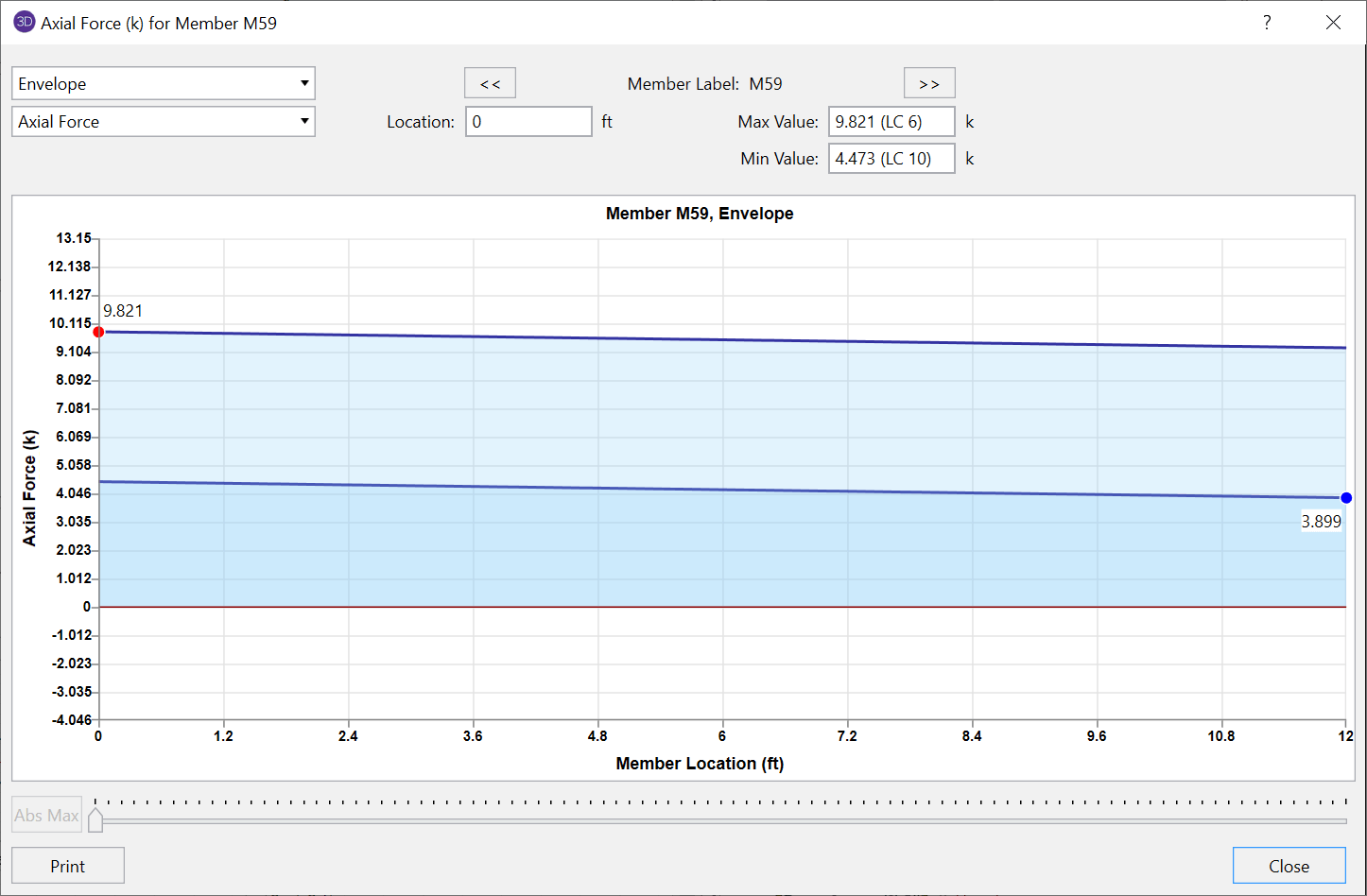
Task: Click the 3.899 data label on chart
Action: tap(1321, 522)
